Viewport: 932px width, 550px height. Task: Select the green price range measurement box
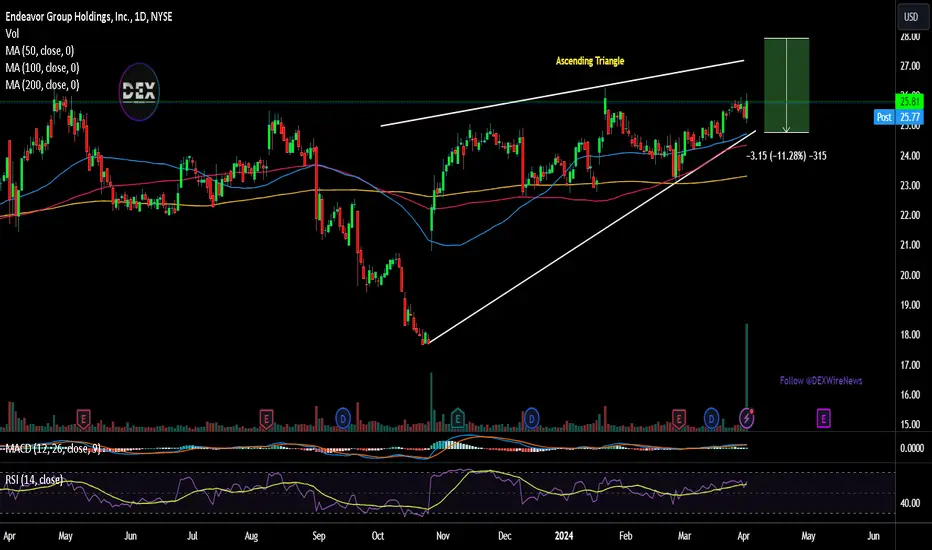click(786, 85)
